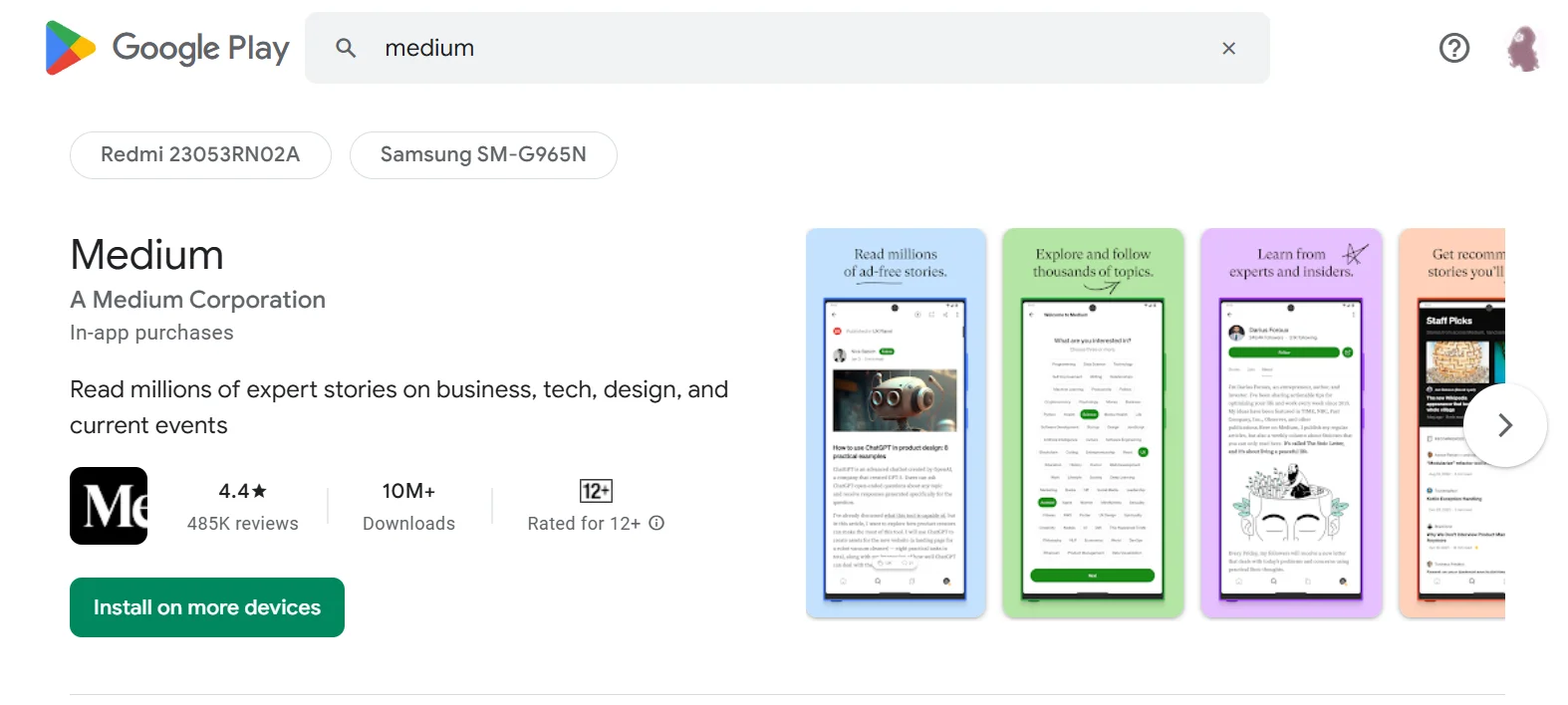
Task: Show next screenshots with the arrow
Action: point(1505,425)
